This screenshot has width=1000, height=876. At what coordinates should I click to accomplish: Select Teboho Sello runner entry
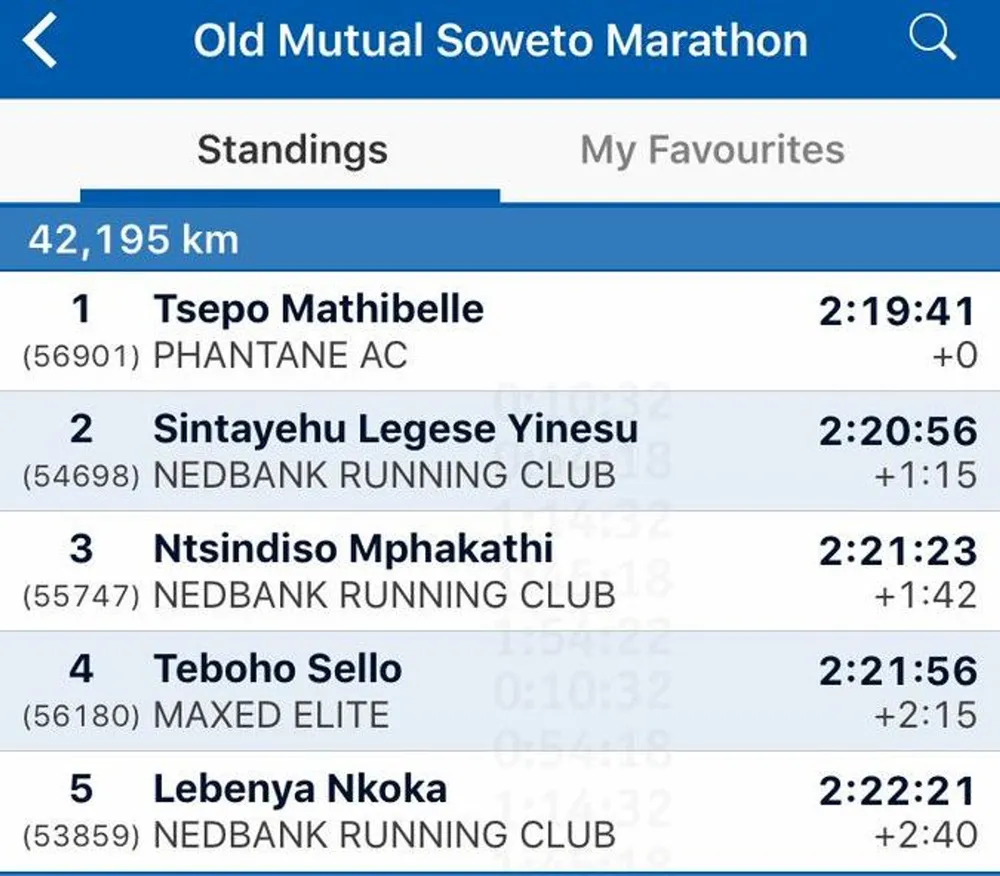pyautogui.click(x=500, y=690)
